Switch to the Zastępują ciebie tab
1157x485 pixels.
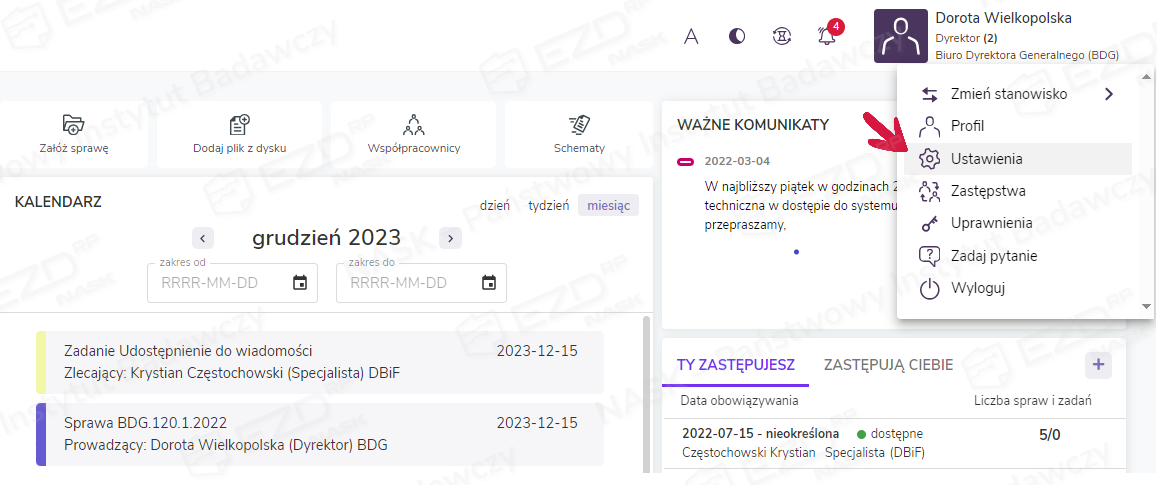888,365
